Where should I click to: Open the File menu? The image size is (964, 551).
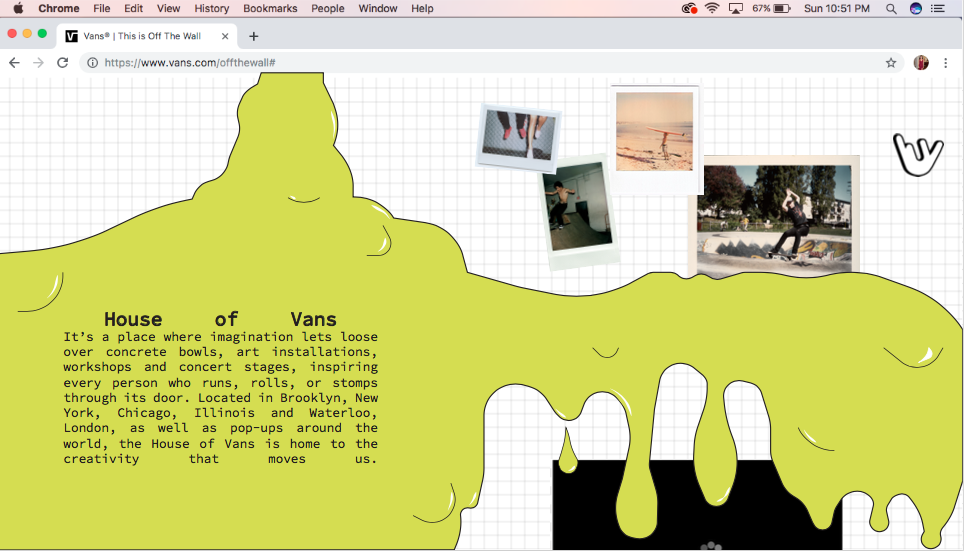click(x=101, y=9)
